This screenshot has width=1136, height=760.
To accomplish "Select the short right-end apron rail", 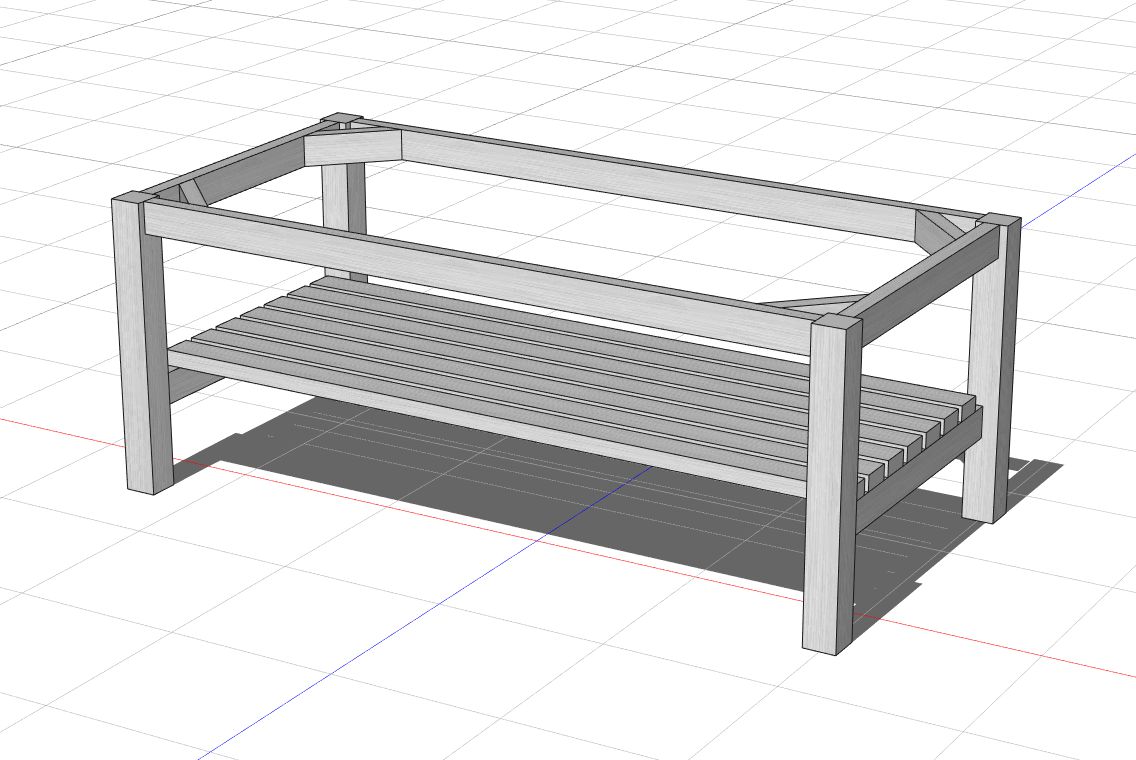I will tap(929, 284).
